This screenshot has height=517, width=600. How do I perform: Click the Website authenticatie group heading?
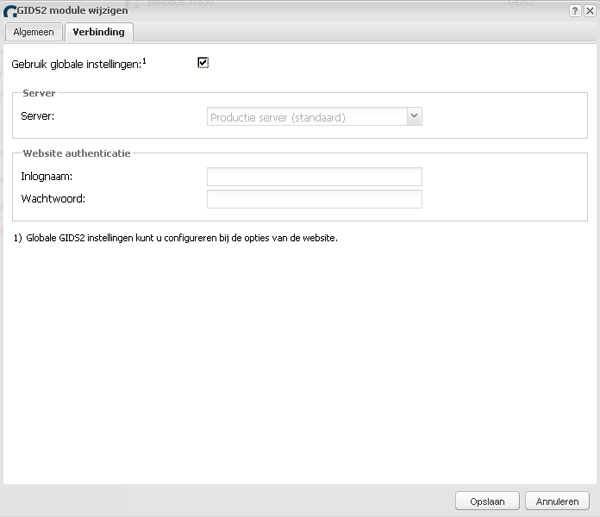coord(77,153)
